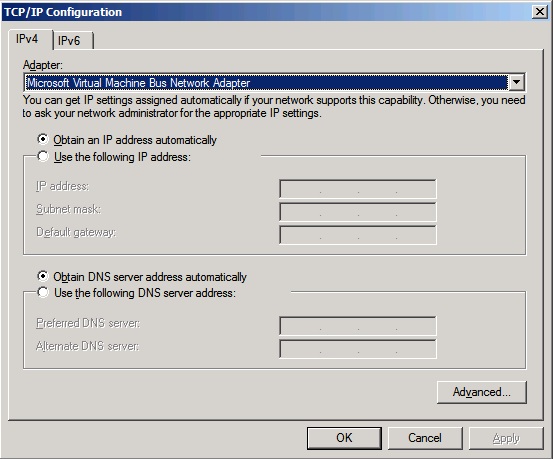
Task: Click the Preferred DNS server field
Action: (x=358, y=326)
